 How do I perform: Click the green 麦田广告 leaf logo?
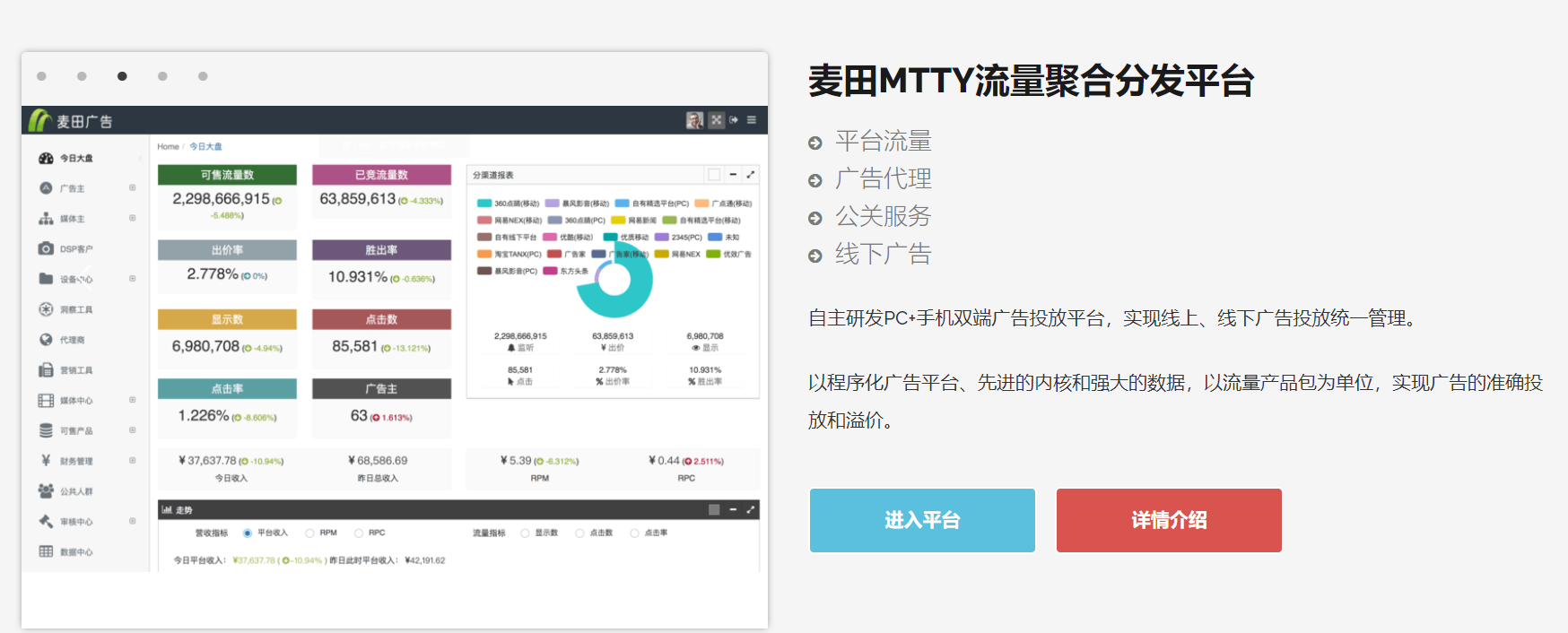pos(40,120)
